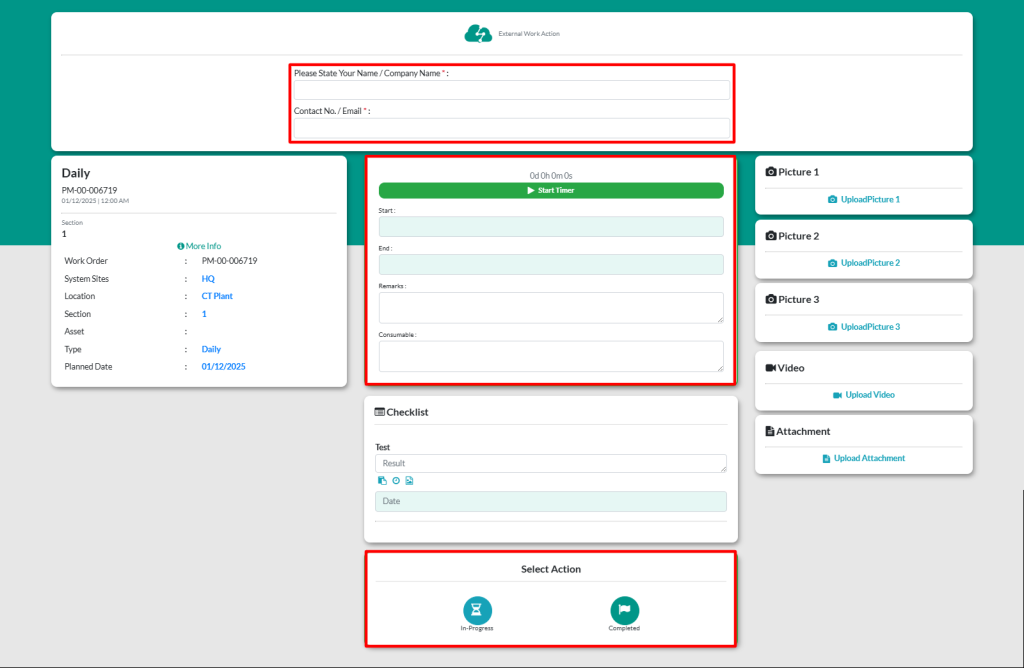Image resolution: width=1024 pixels, height=668 pixels.
Task: Click UploadPicture 1 link
Action: 864,200
